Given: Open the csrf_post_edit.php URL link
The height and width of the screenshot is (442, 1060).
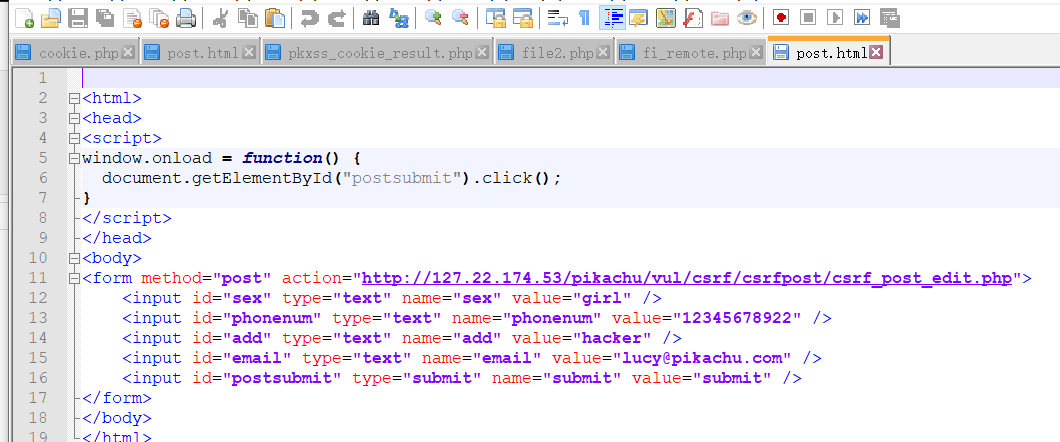Looking at the screenshot, I should [687, 278].
